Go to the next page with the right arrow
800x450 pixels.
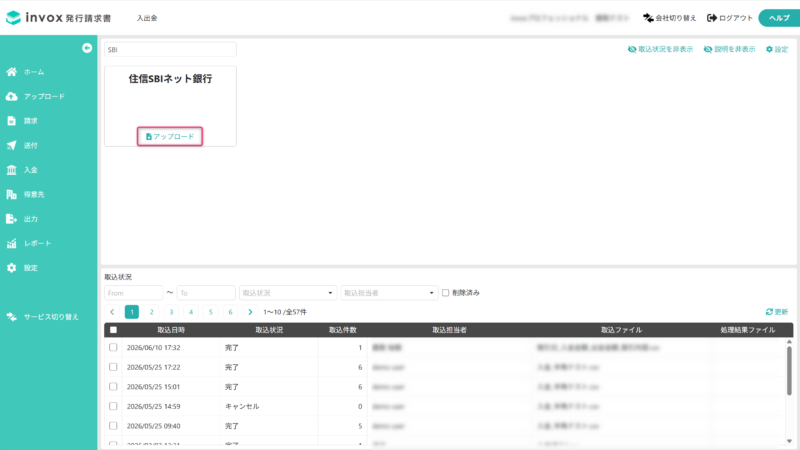(x=250, y=312)
